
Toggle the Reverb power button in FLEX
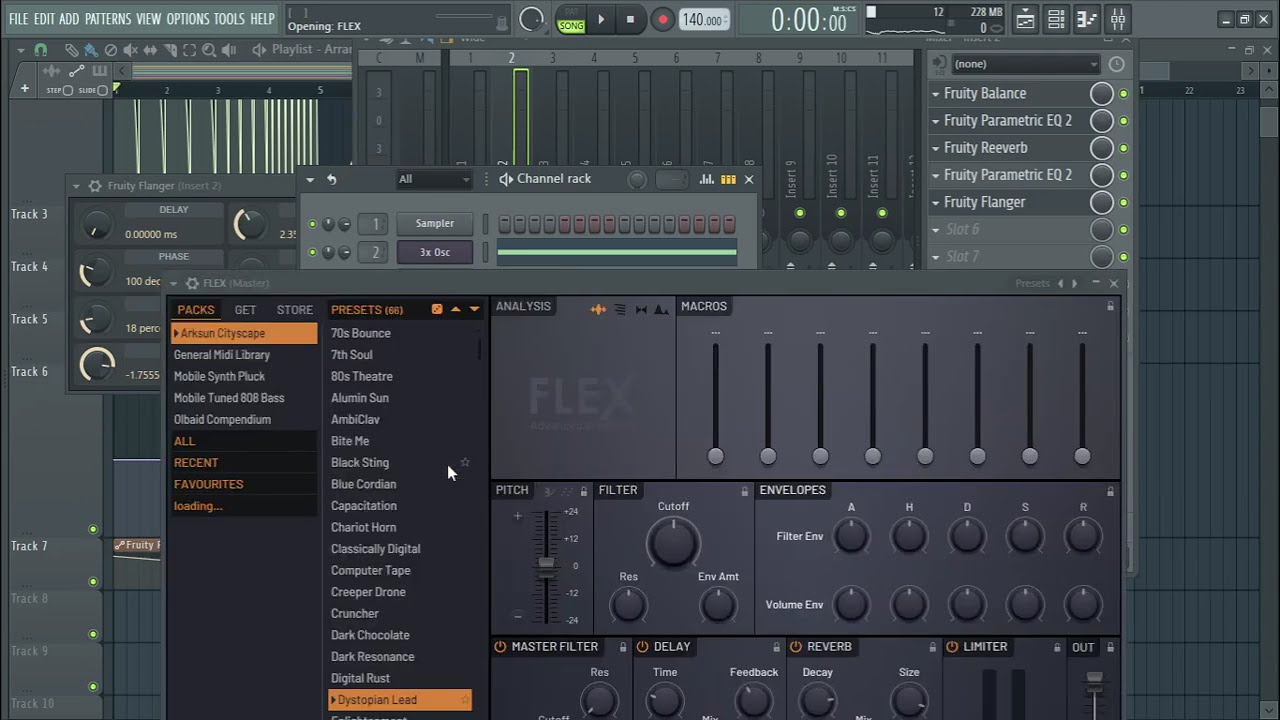pos(796,647)
